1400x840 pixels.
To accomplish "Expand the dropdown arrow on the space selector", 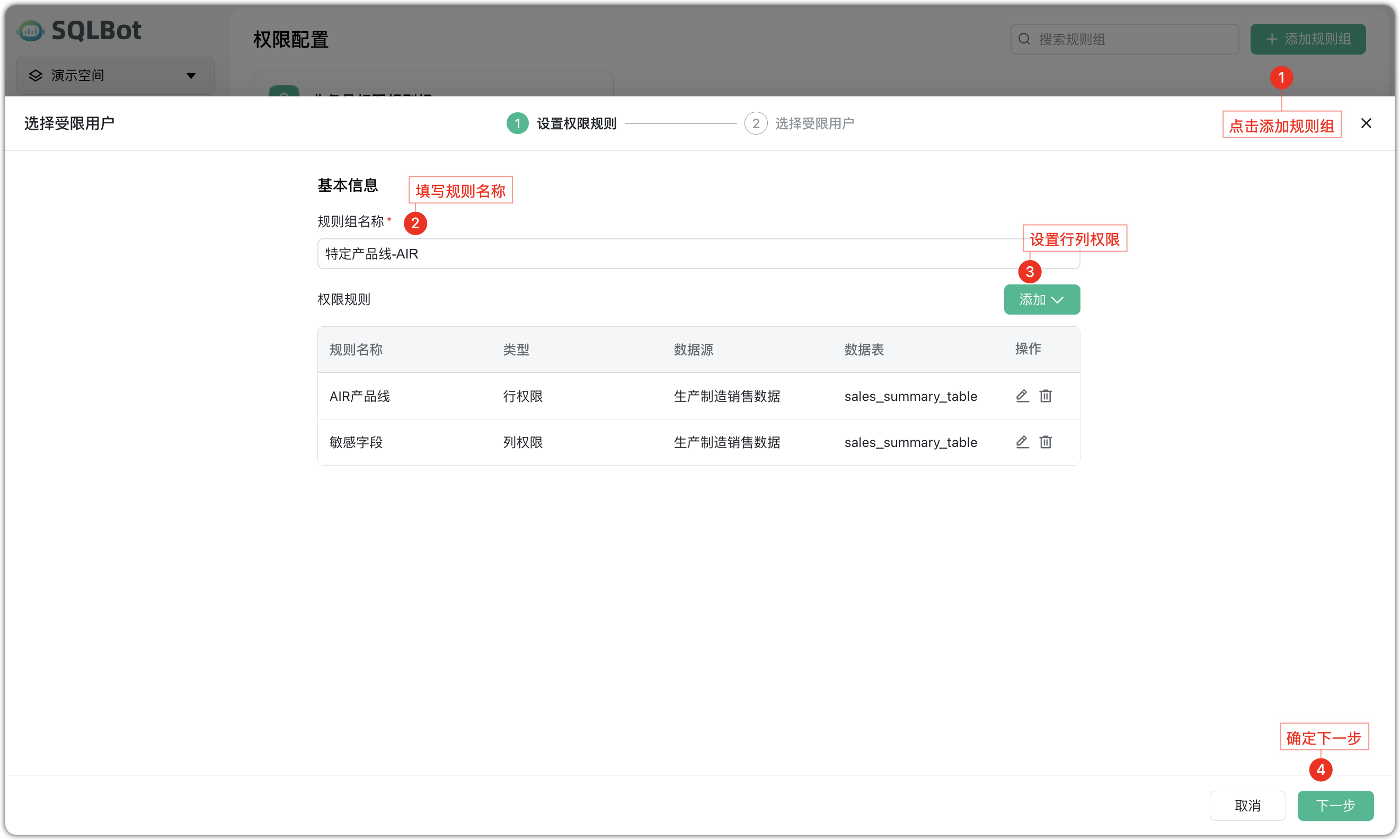I will (x=191, y=75).
